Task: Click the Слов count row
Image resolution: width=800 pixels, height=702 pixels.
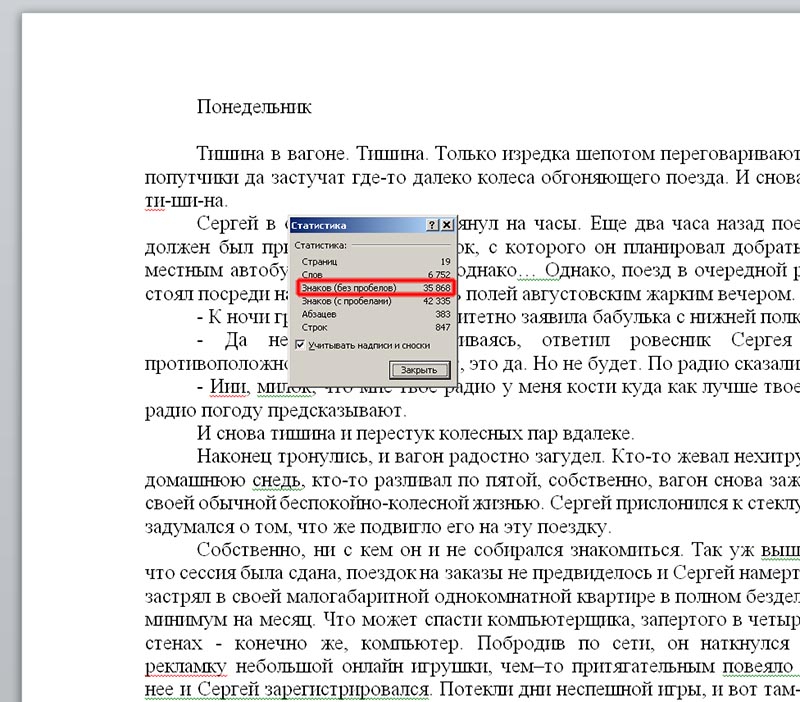Action: click(376, 274)
